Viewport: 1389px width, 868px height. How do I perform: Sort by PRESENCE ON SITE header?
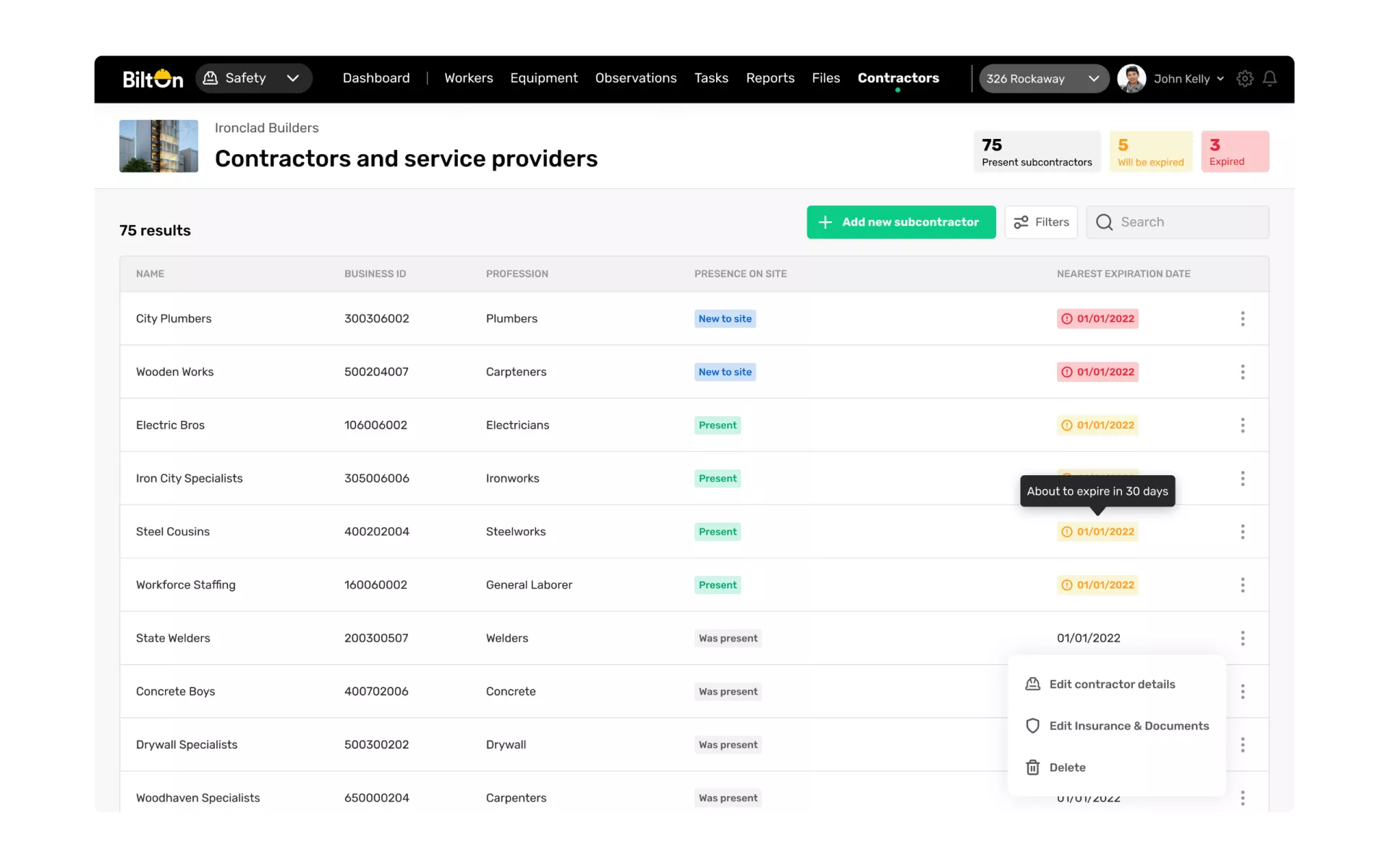[x=741, y=274]
